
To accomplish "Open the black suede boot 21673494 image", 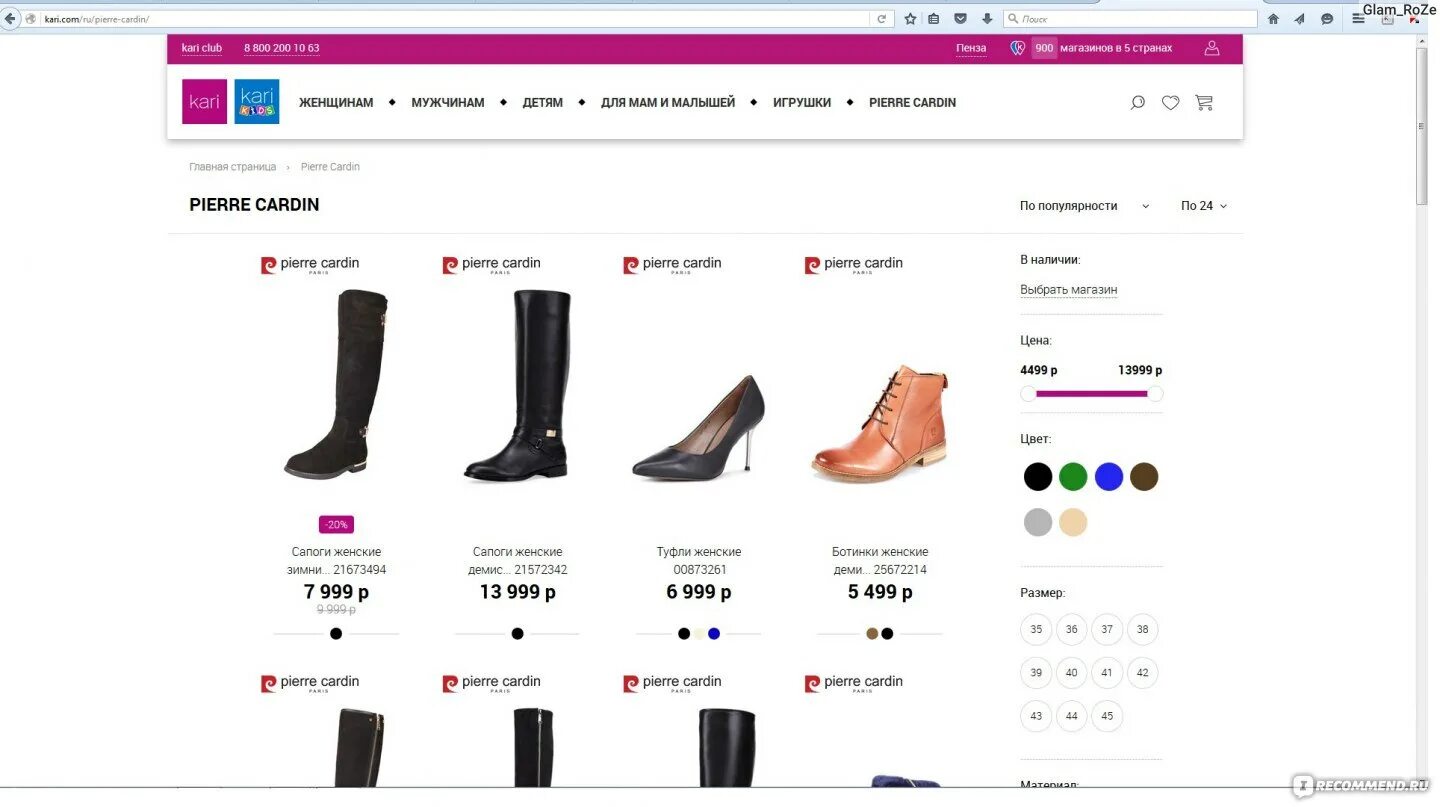I will 337,384.
